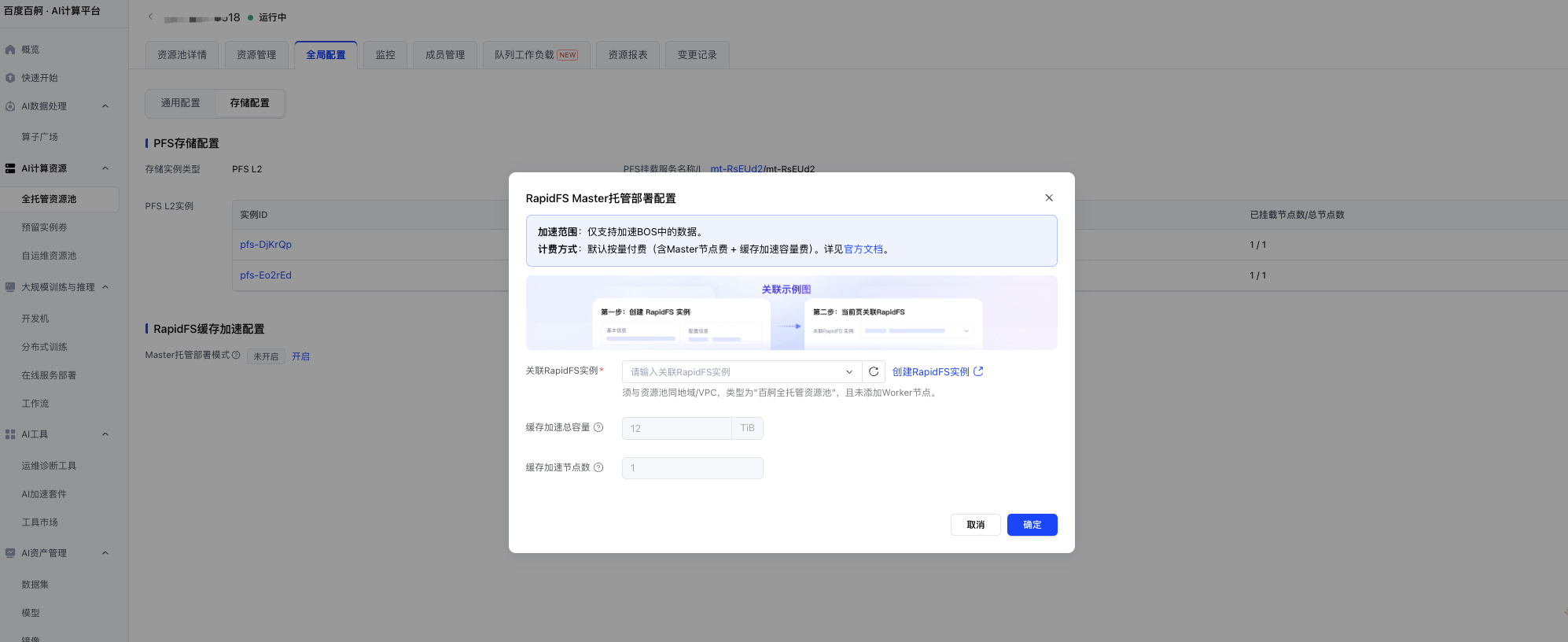Open 算子广场 in sidebar
1568x642 pixels.
coord(40,137)
